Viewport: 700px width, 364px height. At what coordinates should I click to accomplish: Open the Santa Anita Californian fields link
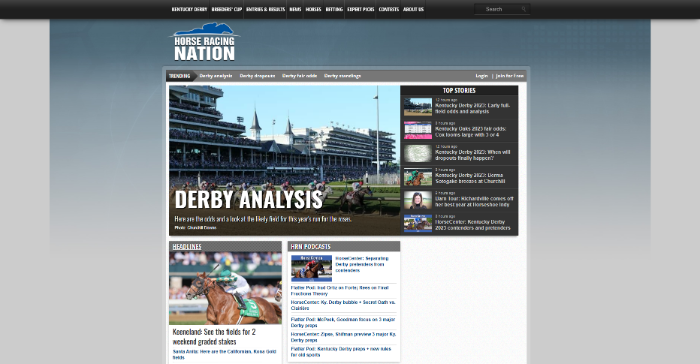[x=225, y=355]
